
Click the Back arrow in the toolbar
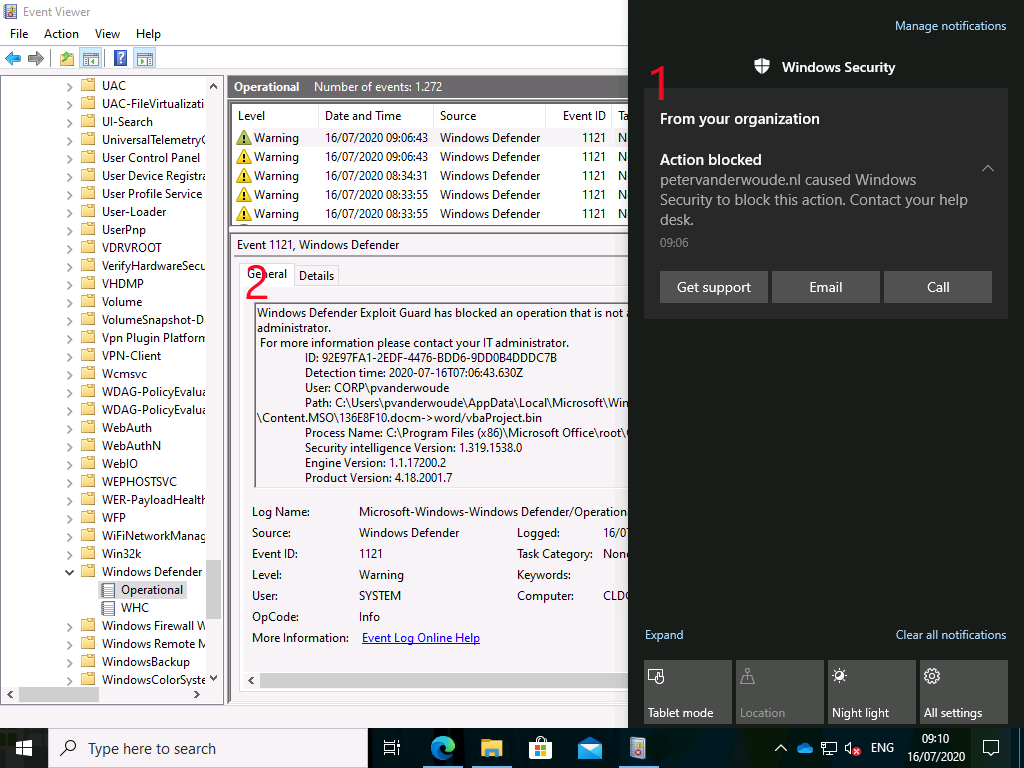coord(13,58)
